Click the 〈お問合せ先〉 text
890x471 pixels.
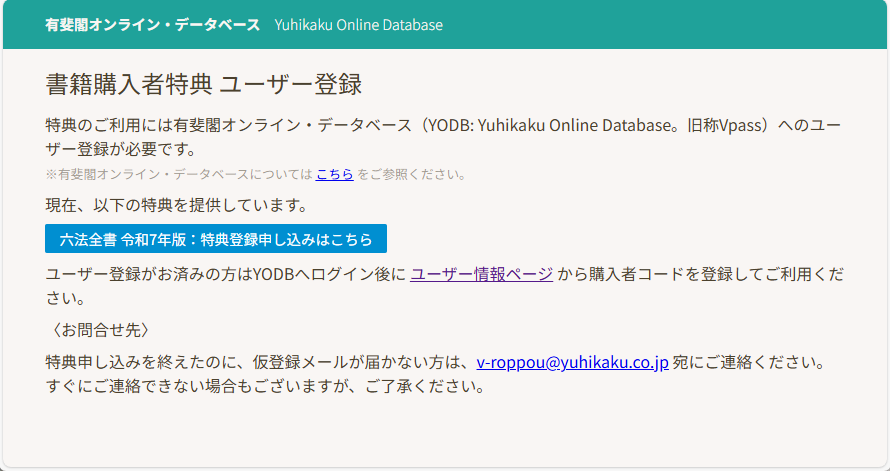pos(101,330)
